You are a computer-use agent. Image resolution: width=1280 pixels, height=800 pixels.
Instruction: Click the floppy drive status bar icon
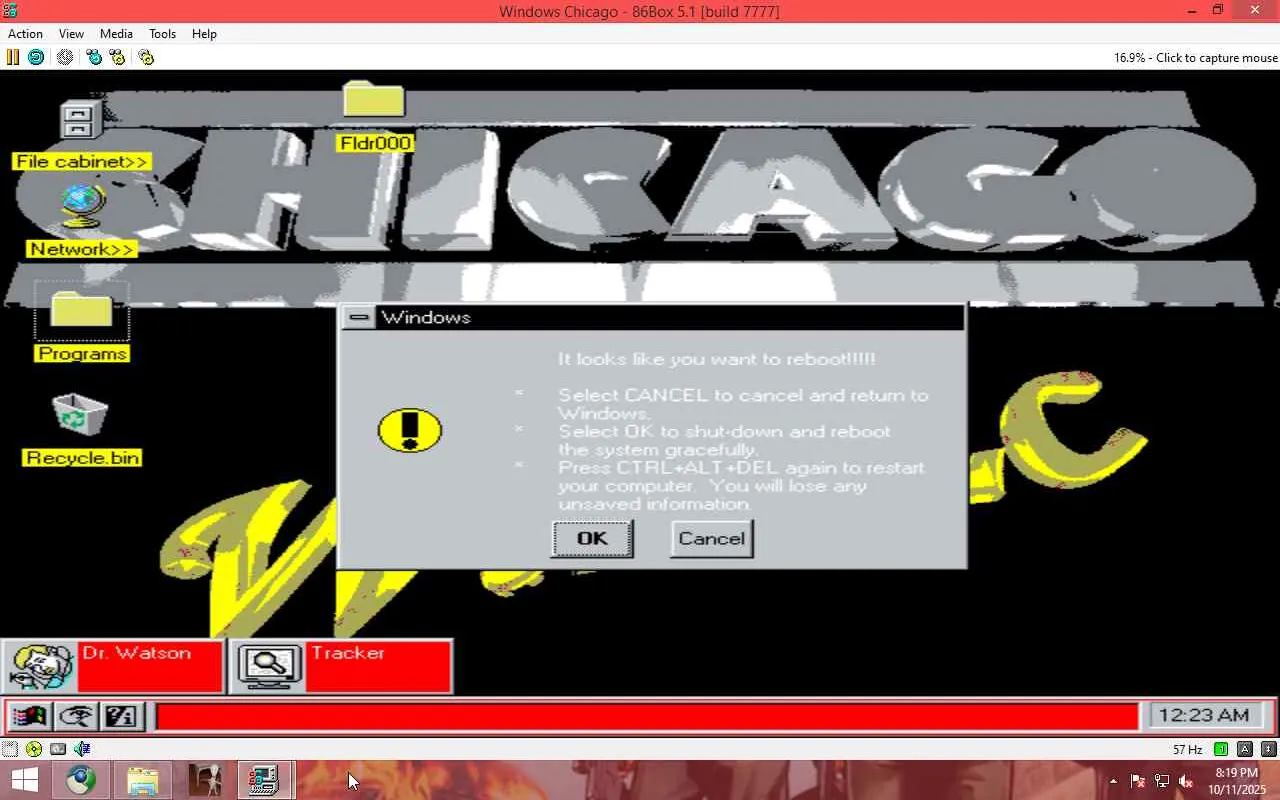[x=10, y=749]
